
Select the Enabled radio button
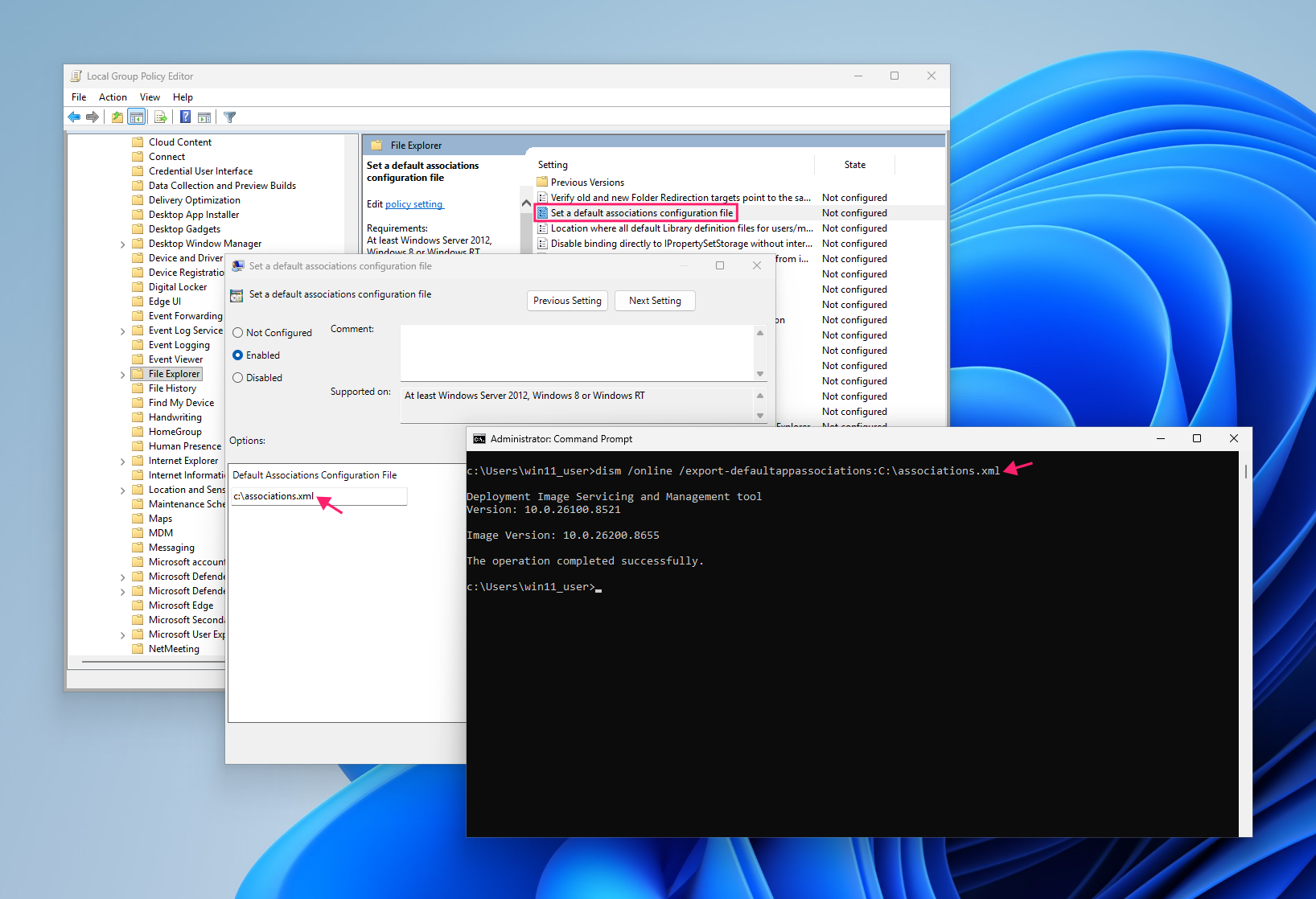[x=238, y=355]
